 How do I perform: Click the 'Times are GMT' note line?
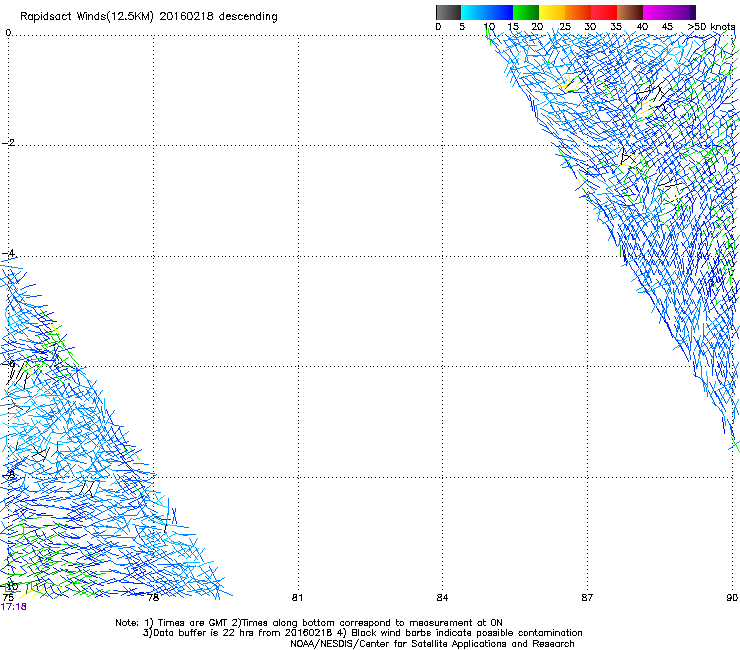tap(309, 623)
